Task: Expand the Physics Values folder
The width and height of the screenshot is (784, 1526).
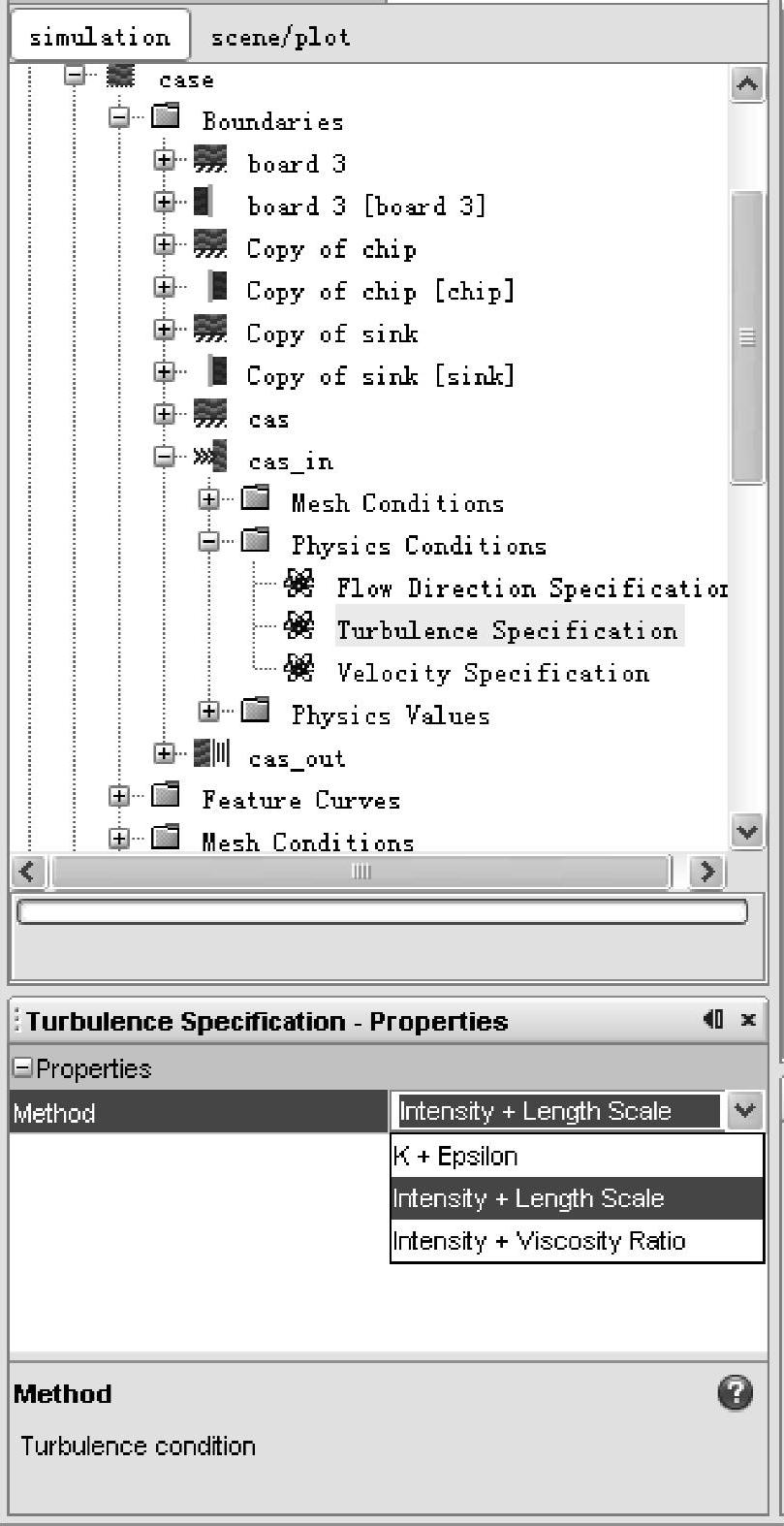Action: click(208, 711)
